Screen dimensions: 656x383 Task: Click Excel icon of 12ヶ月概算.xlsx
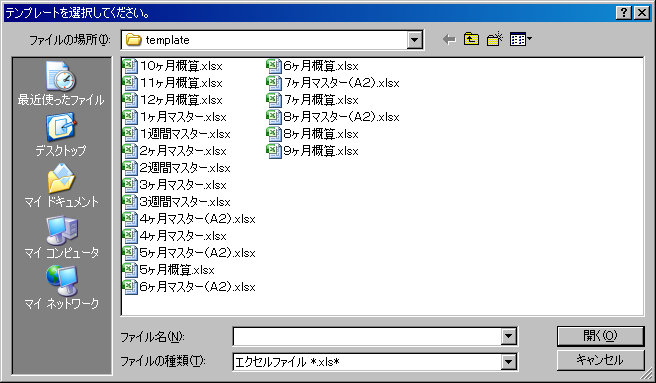click(x=130, y=100)
